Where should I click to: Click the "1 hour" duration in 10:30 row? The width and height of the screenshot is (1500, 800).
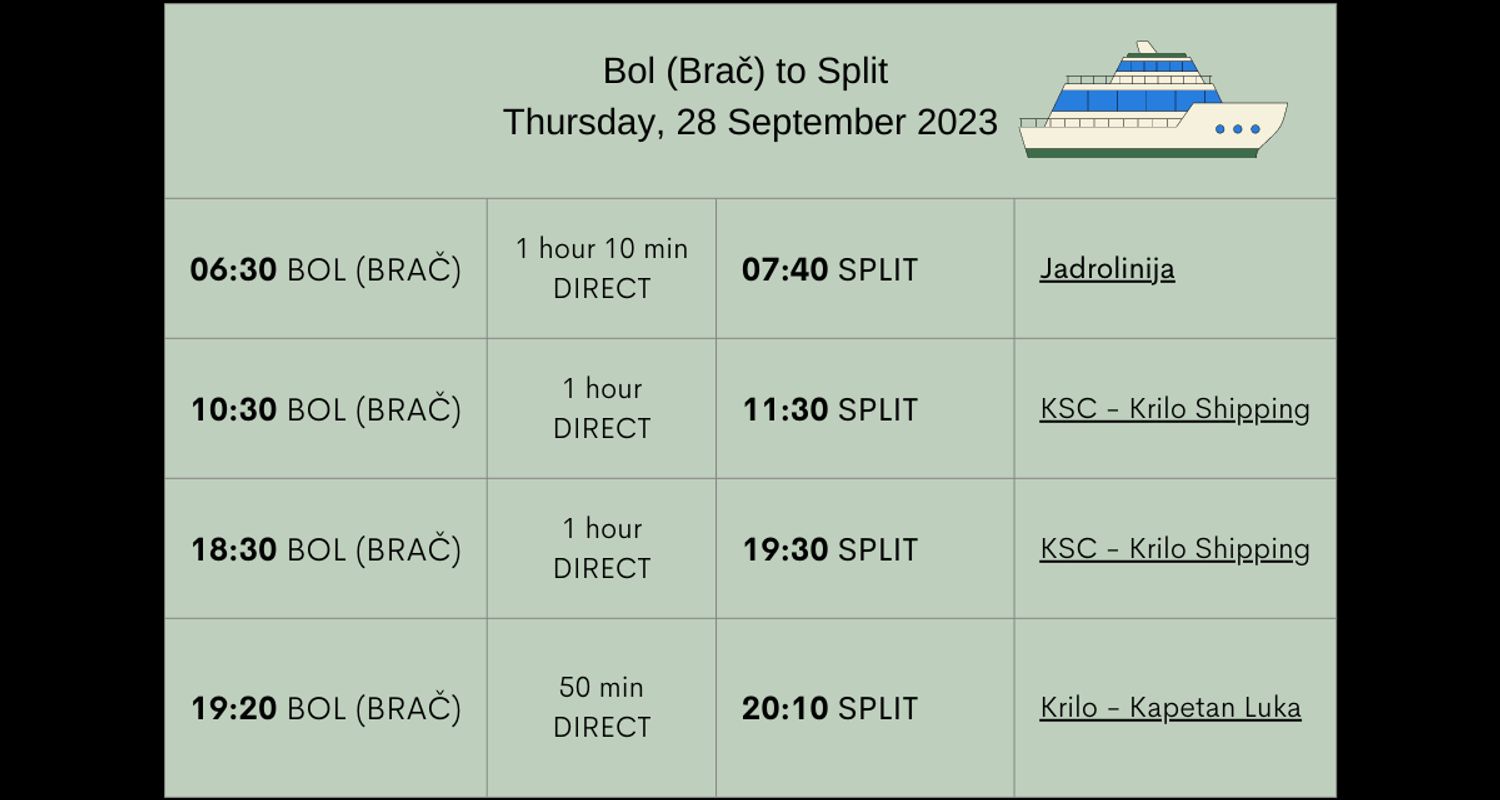tap(602, 389)
